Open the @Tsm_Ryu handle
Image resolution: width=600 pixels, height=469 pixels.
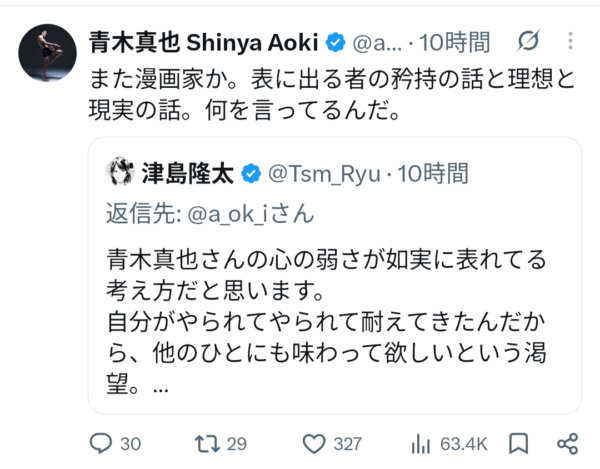[x=324, y=174]
